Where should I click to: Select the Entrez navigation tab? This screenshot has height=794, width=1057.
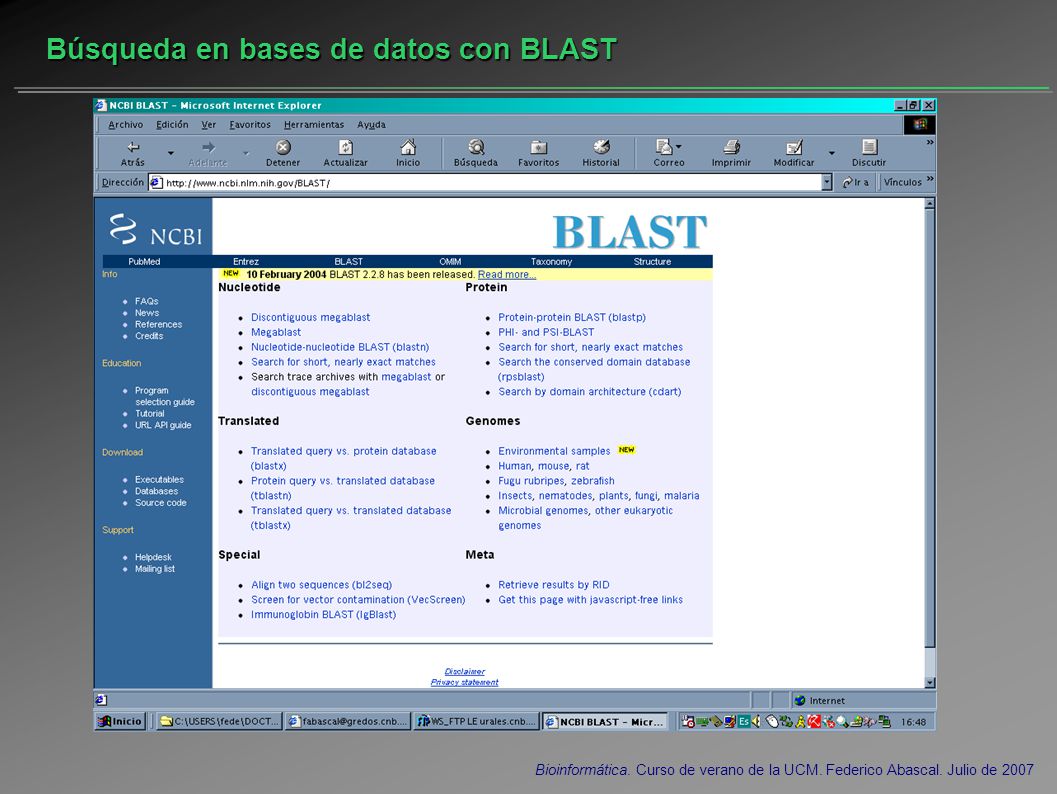pos(246,262)
